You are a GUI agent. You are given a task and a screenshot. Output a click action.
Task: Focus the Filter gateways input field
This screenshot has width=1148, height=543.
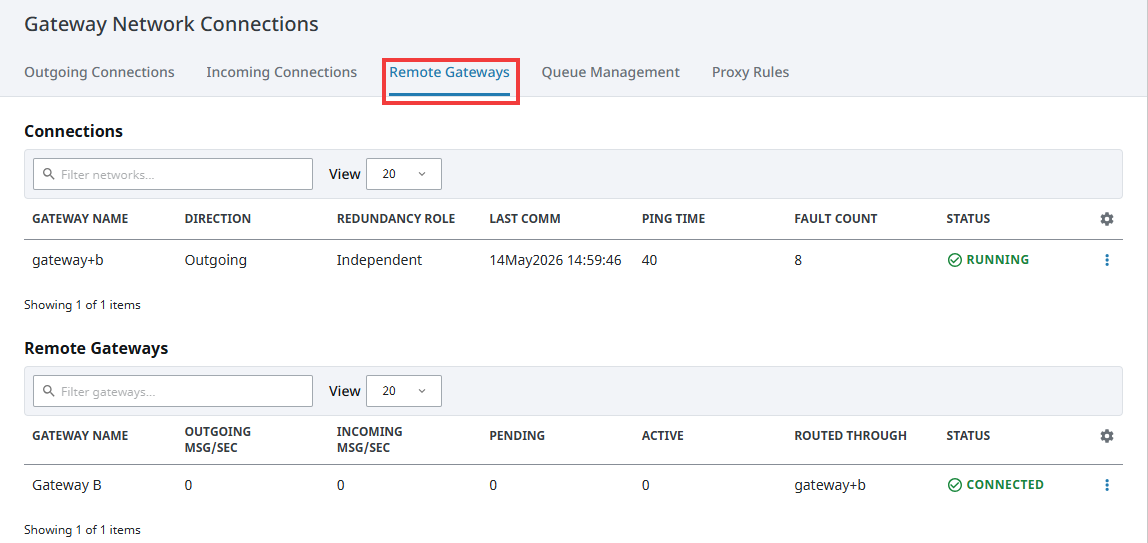click(173, 392)
